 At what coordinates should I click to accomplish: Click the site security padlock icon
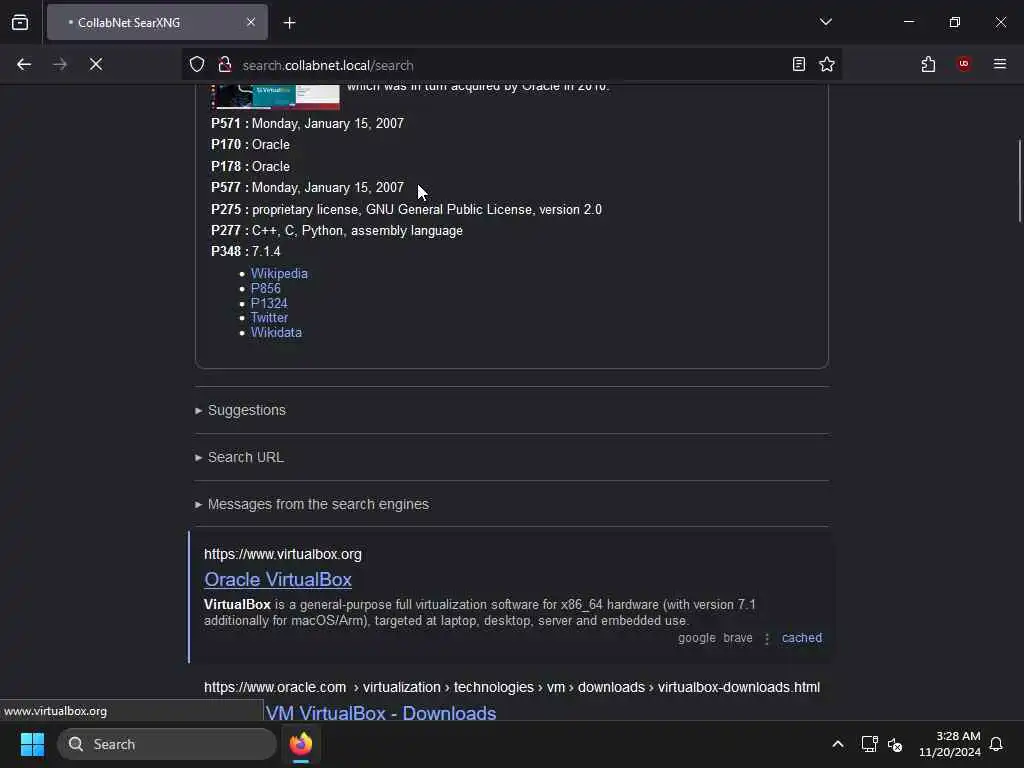click(225, 64)
